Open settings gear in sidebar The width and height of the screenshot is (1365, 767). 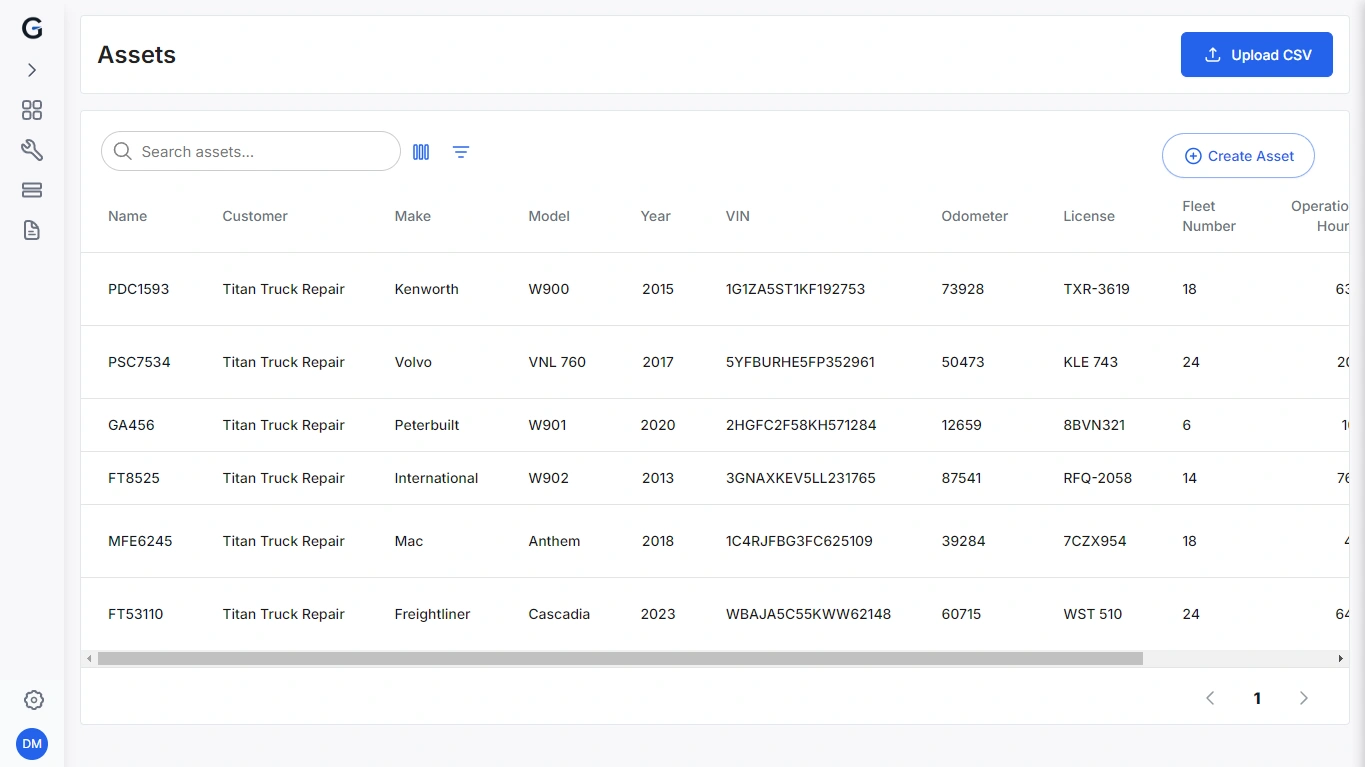pos(33,700)
